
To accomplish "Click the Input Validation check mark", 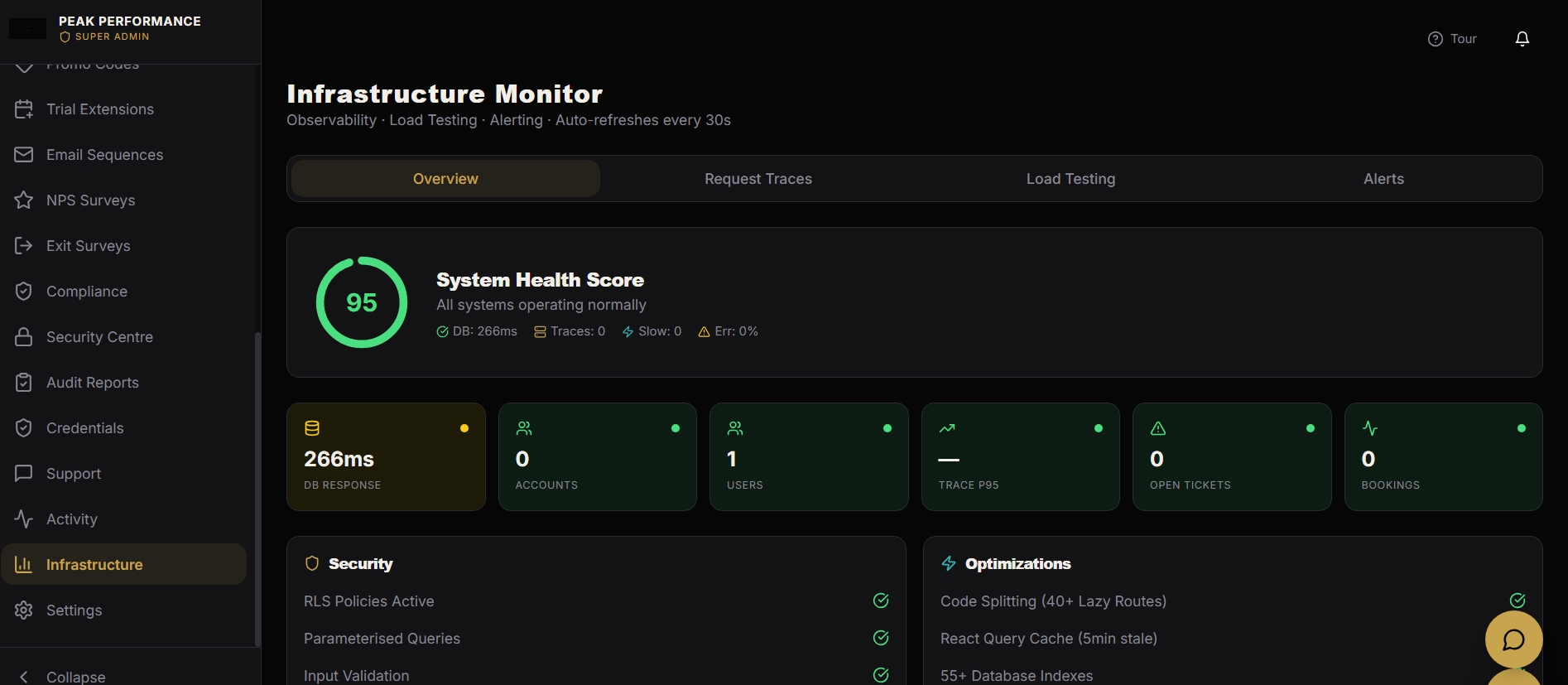I will (881, 675).
